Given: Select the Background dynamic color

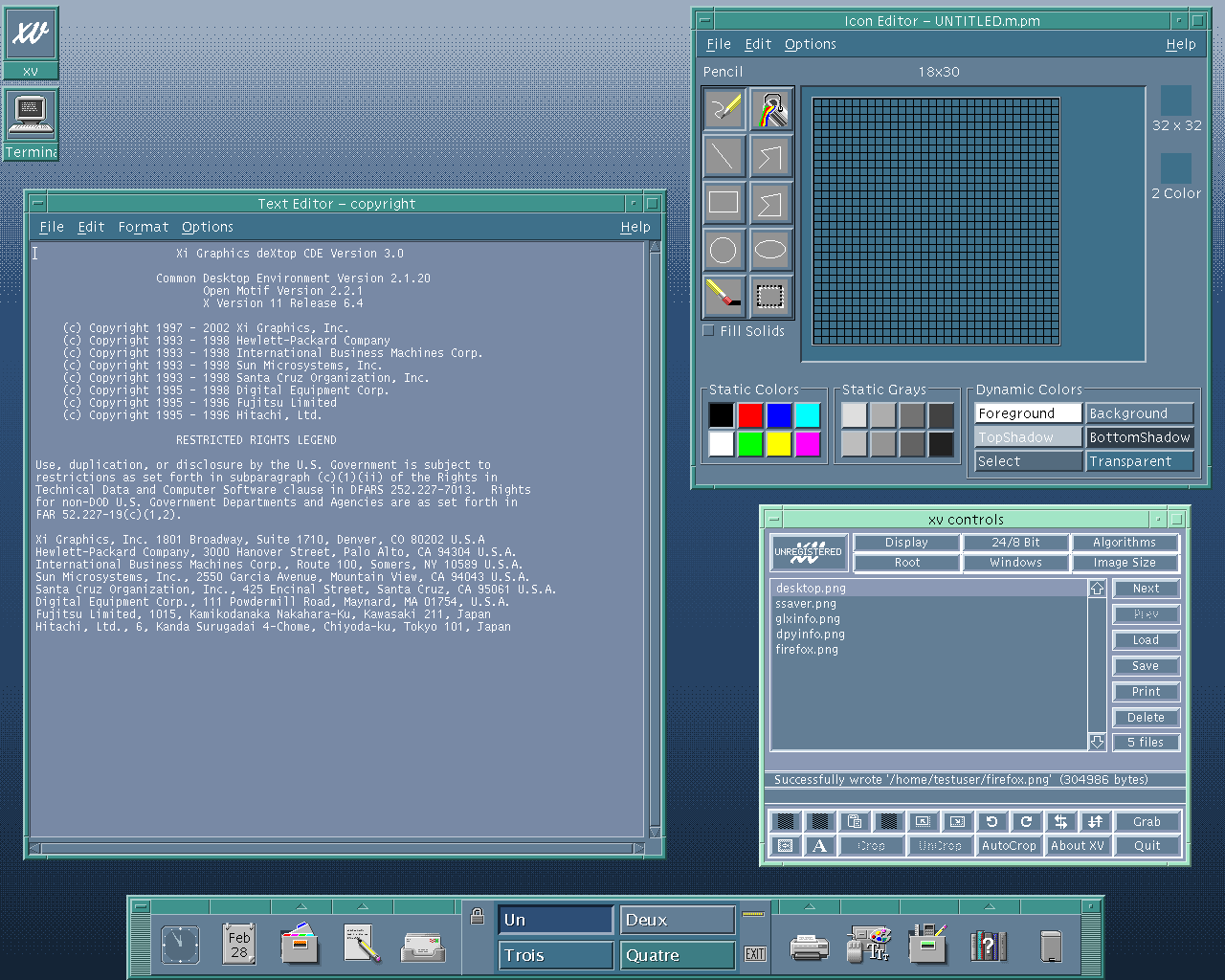Looking at the screenshot, I should click(x=1140, y=413).
